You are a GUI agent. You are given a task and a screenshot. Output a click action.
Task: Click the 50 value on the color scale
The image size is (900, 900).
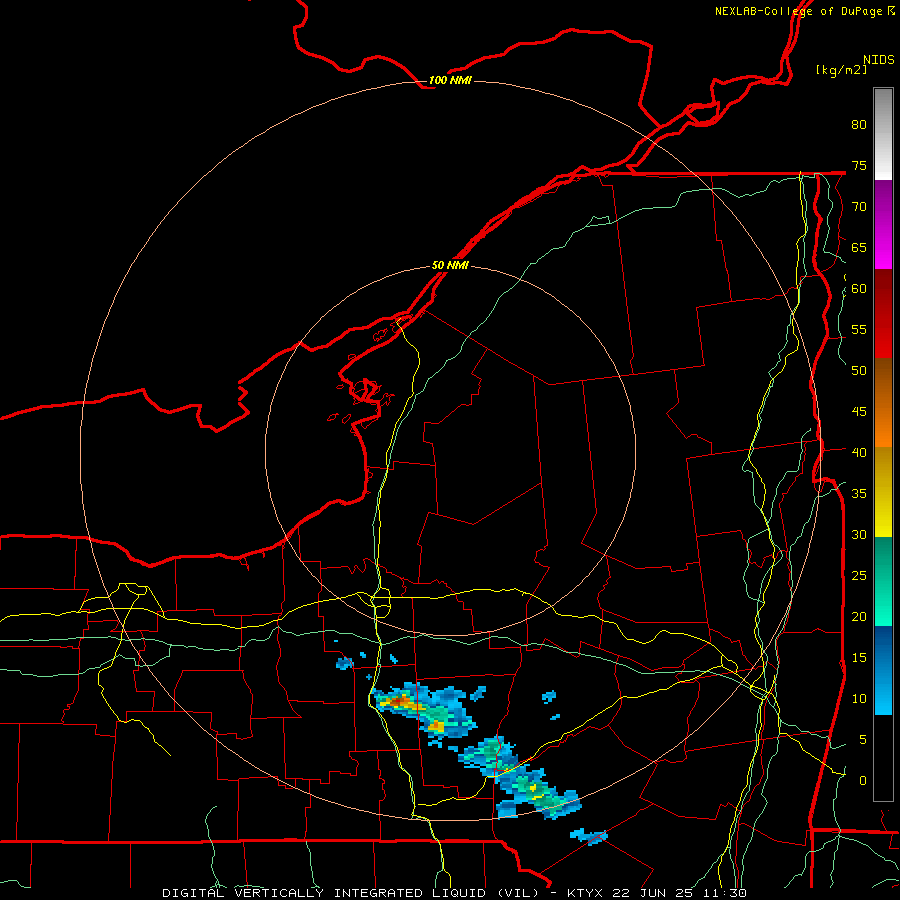[859, 370]
